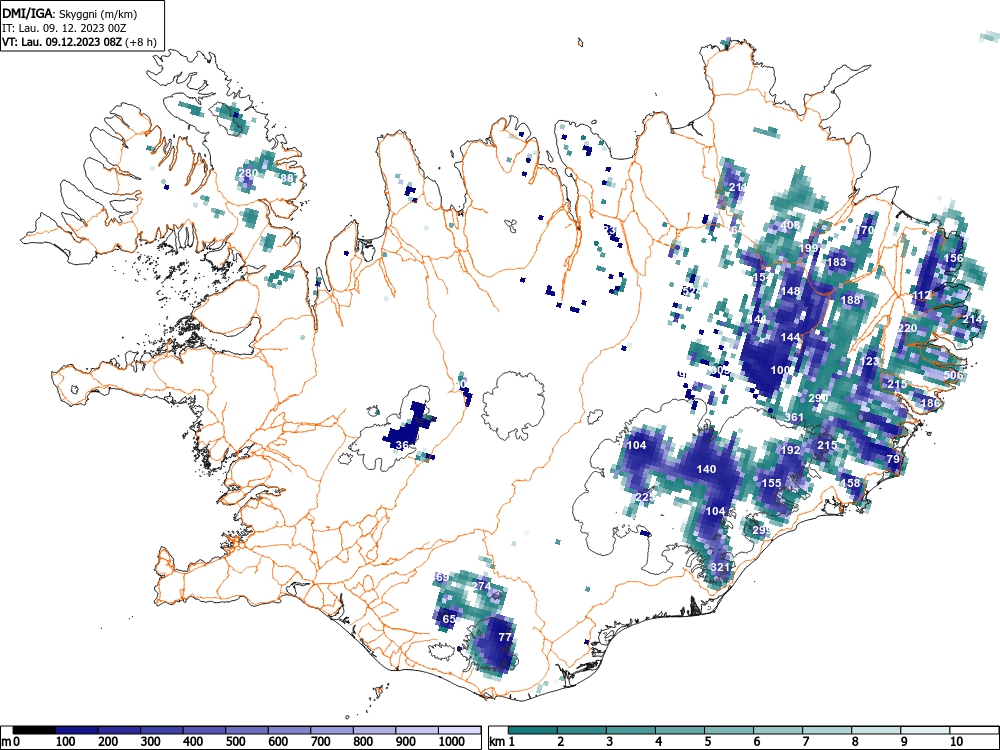Click the black 0–100 m legend swatch

pyautogui.click(x=34, y=730)
